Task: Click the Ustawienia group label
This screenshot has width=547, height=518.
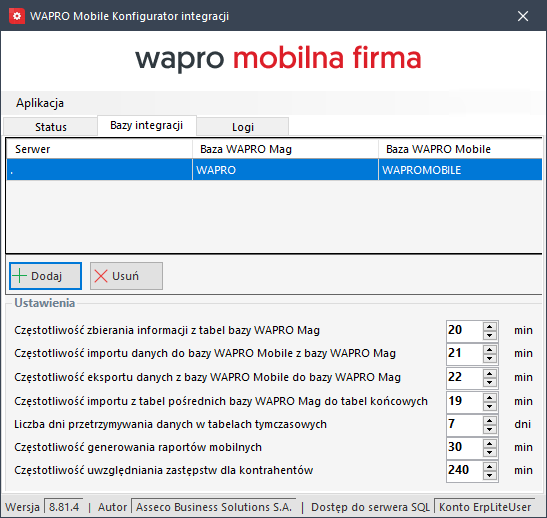Action: 45,303
